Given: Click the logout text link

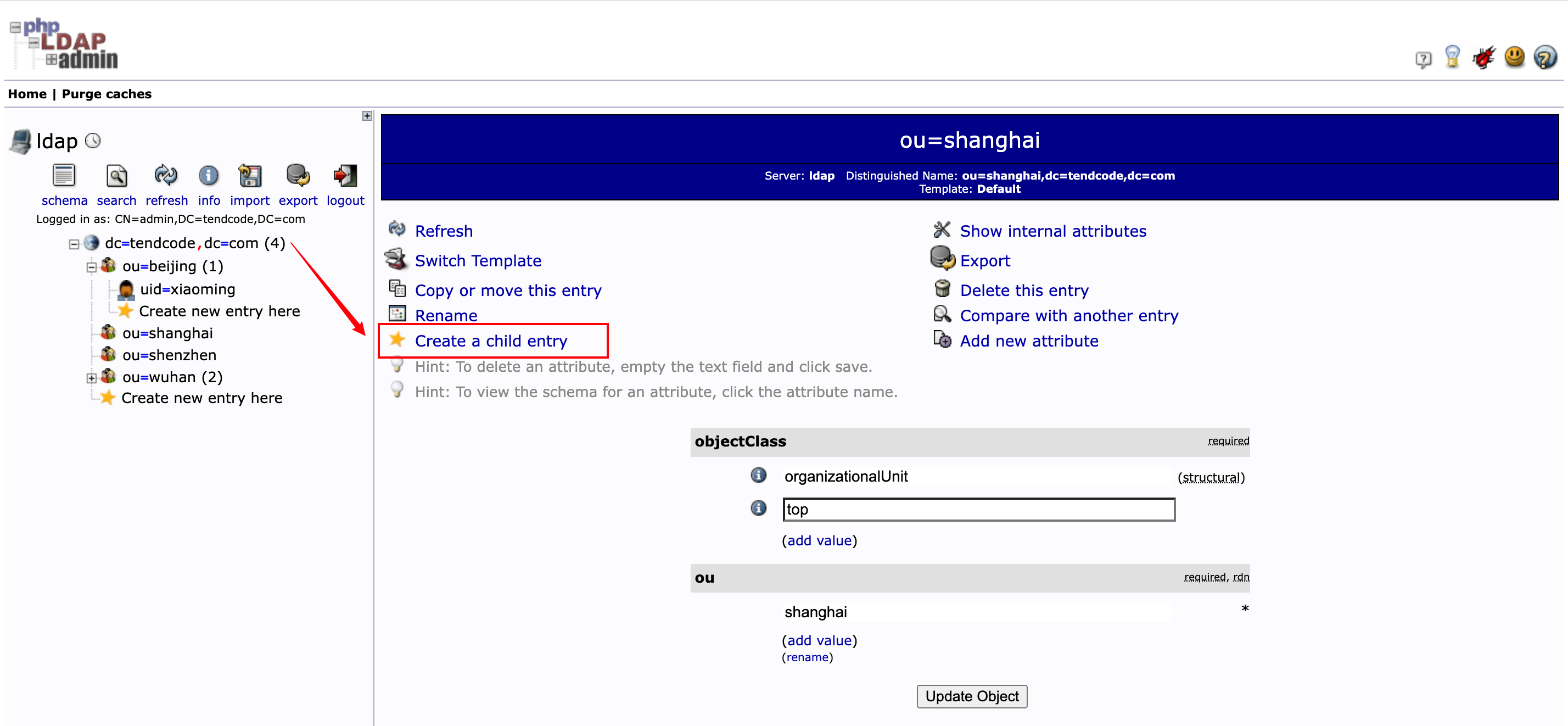Looking at the screenshot, I should [345, 200].
